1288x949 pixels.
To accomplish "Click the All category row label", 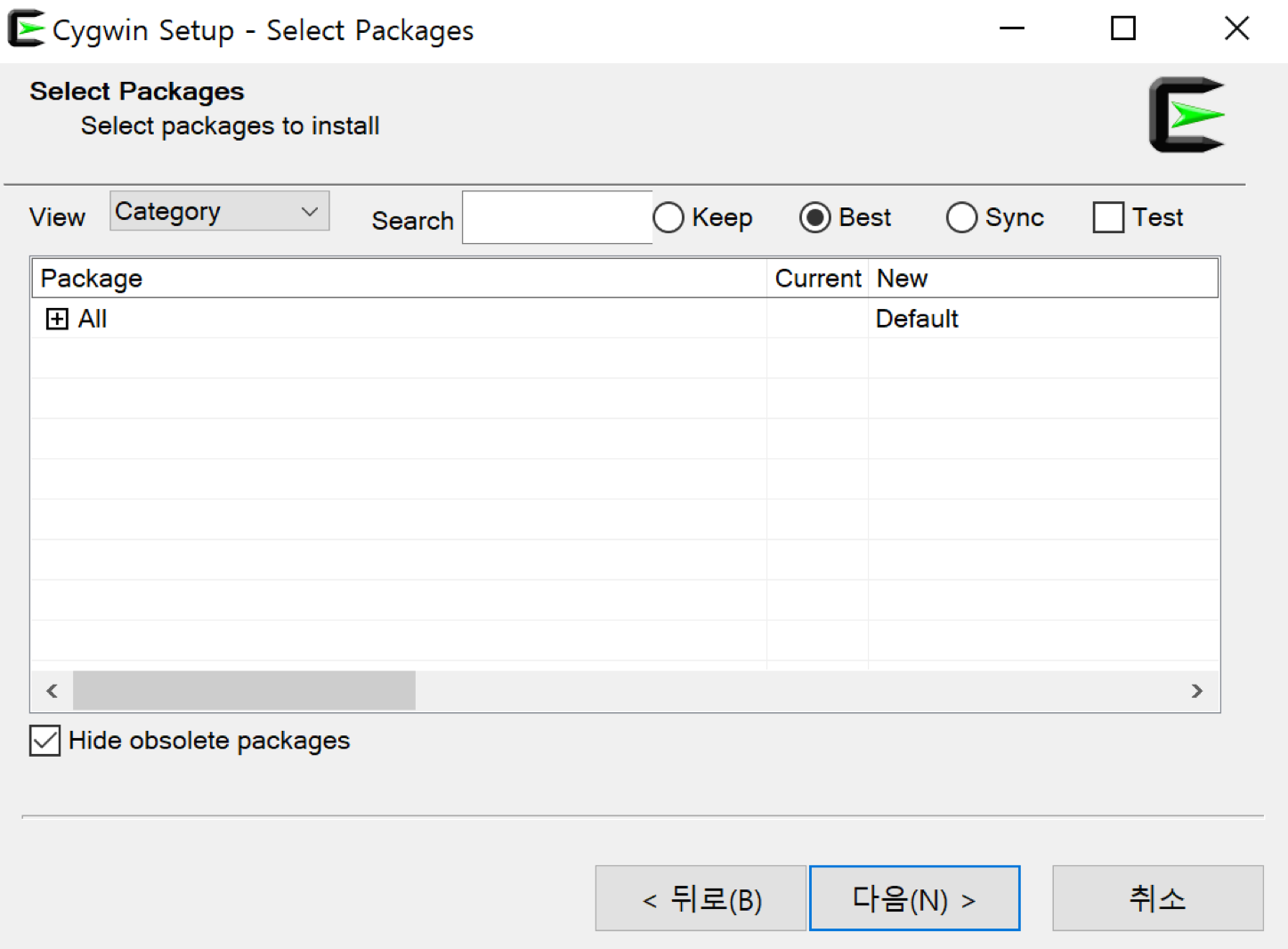I will point(93,319).
